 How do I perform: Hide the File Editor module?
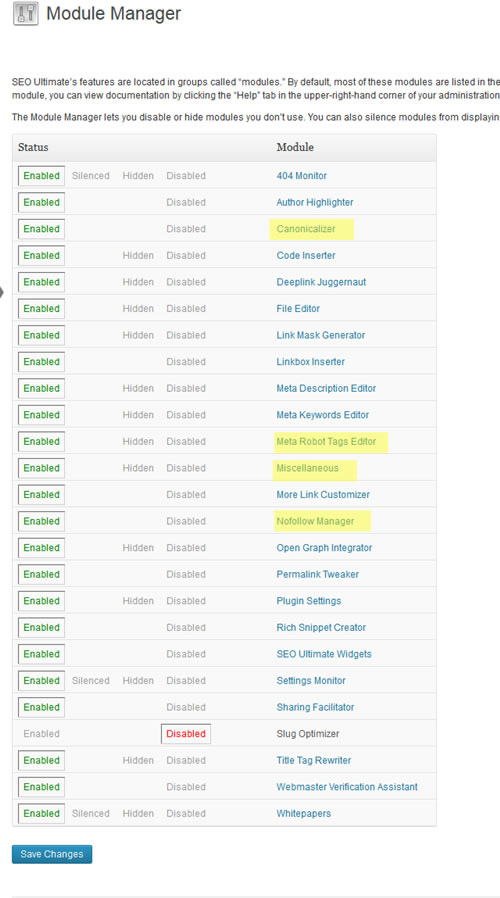[138, 308]
